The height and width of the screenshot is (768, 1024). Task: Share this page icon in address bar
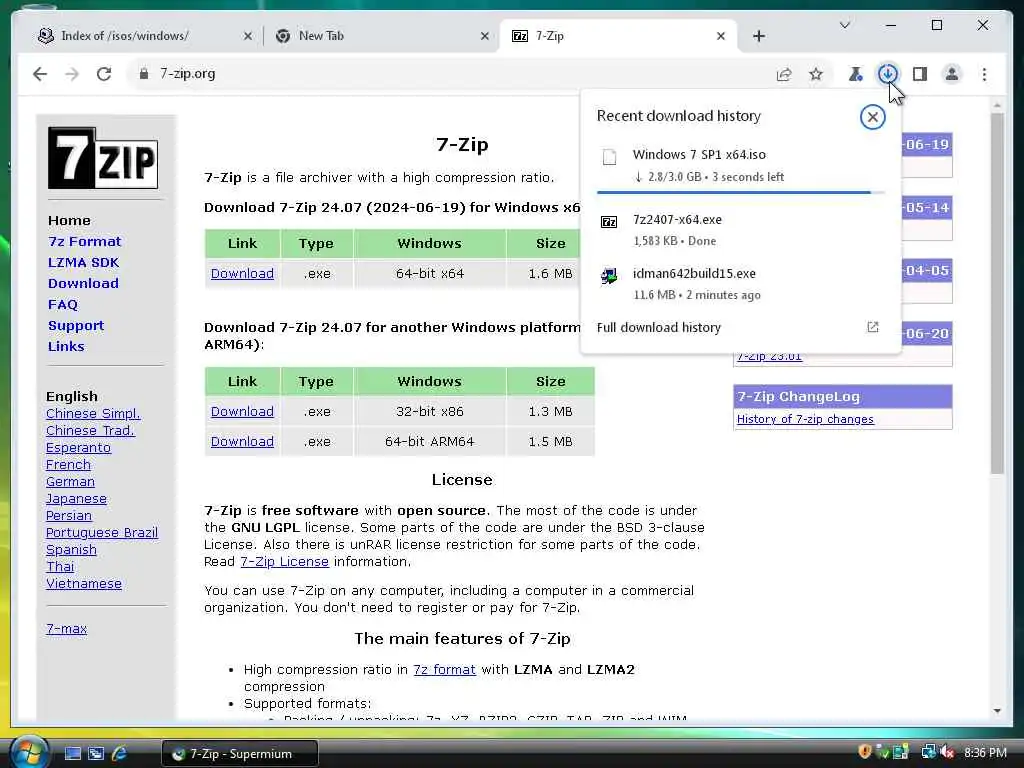(784, 74)
